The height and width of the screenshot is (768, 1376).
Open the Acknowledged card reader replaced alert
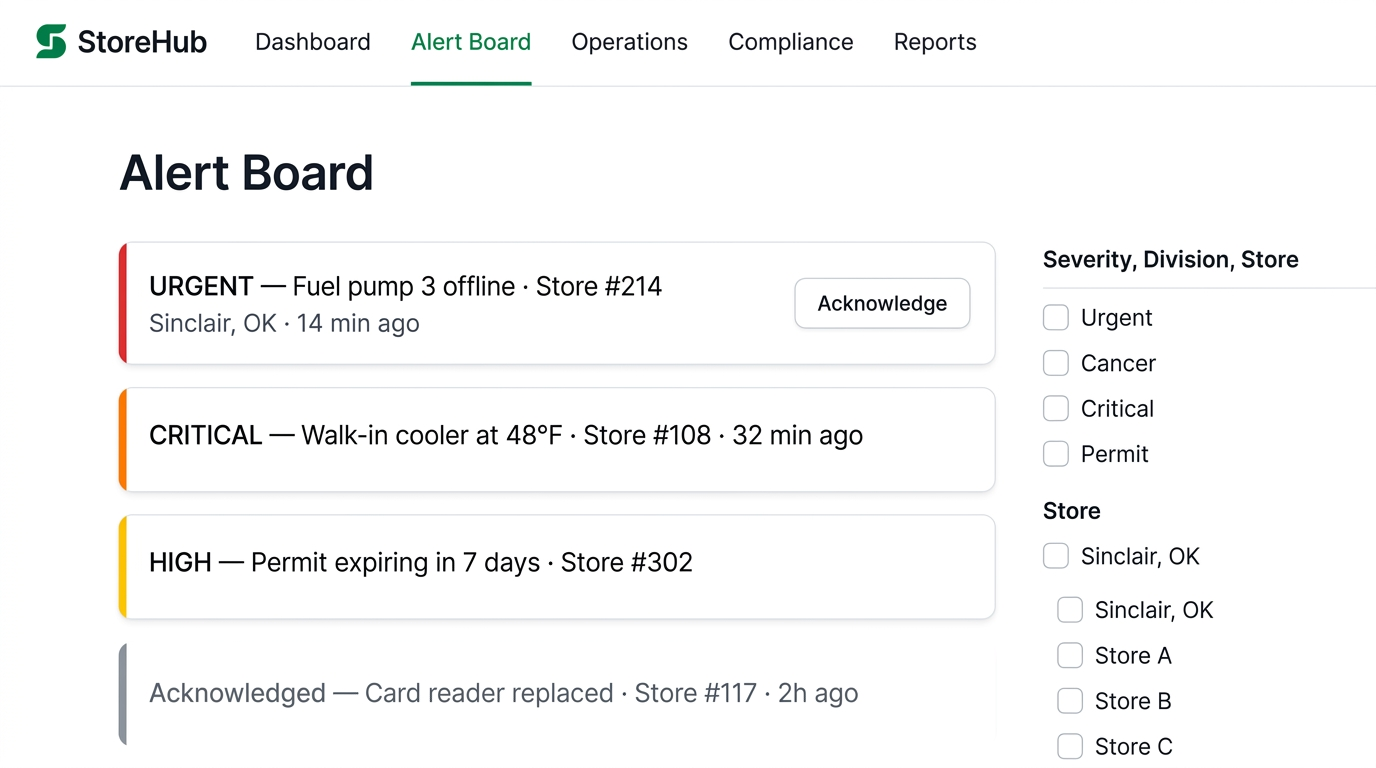(x=556, y=694)
